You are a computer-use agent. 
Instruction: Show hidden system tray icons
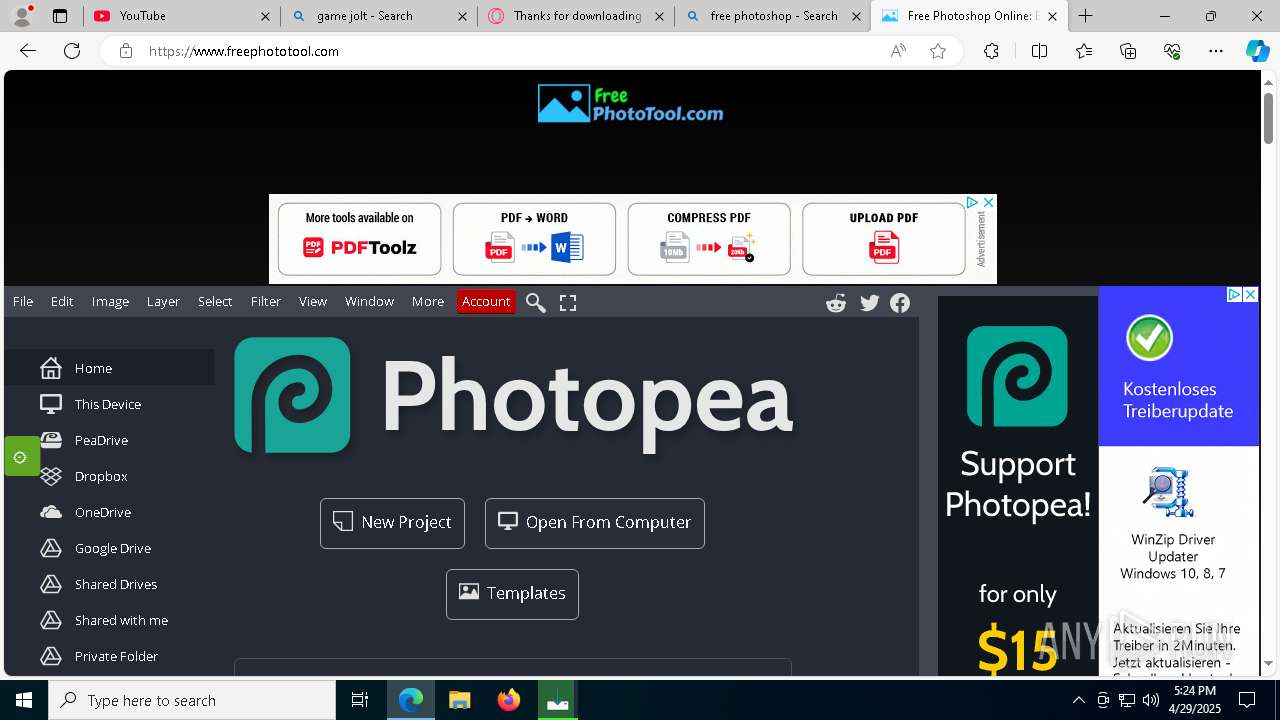(x=1078, y=700)
